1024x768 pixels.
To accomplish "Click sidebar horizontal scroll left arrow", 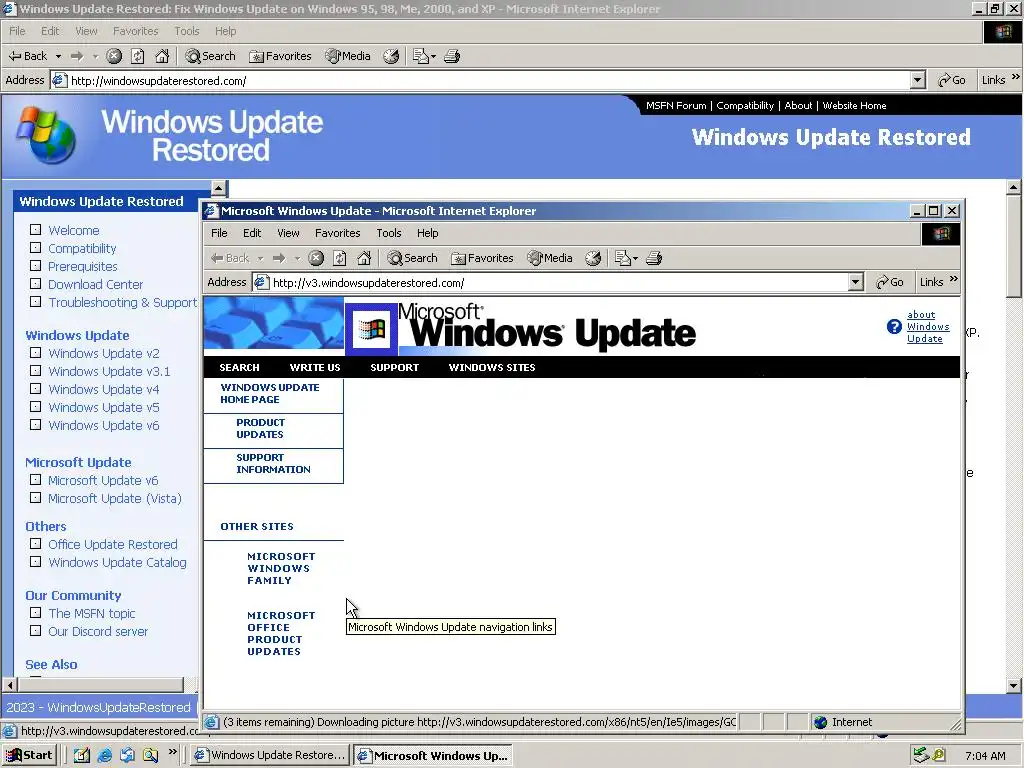I will pyautogui.click(x=9, y=685).
